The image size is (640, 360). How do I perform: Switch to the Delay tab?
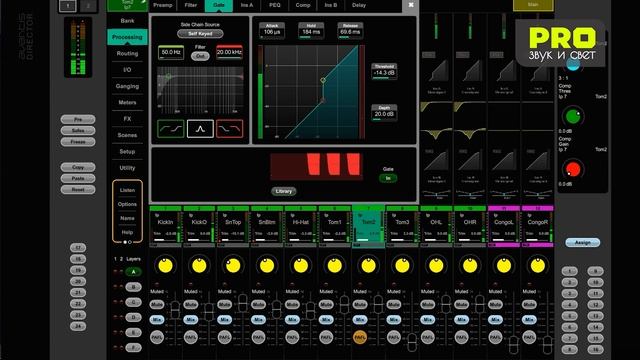click(359, 5)
